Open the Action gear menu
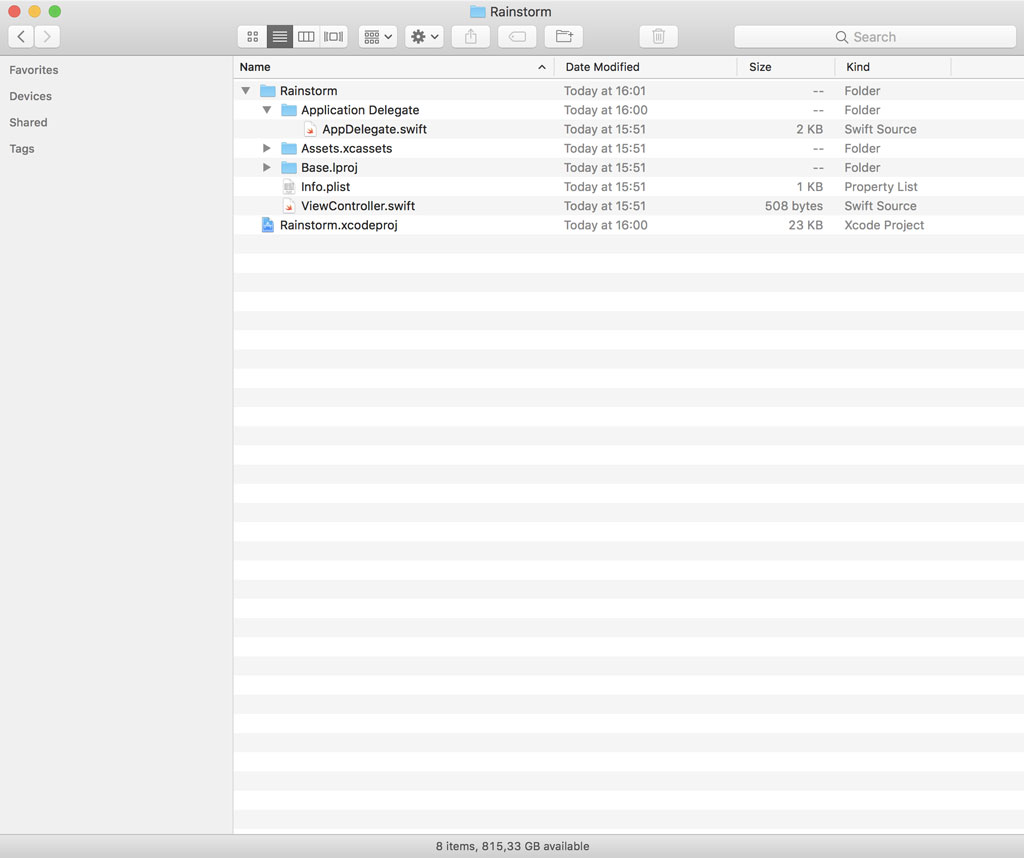1024x858 pixels. coord(424,36)
